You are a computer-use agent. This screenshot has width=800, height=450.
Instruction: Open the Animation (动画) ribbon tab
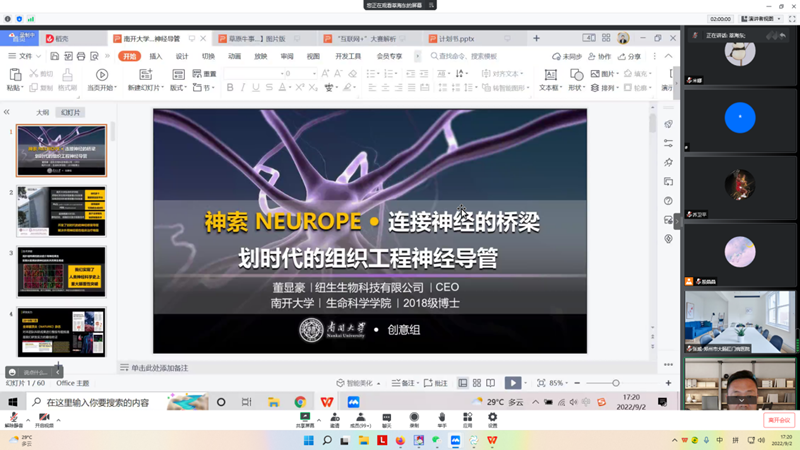point(234,56)
